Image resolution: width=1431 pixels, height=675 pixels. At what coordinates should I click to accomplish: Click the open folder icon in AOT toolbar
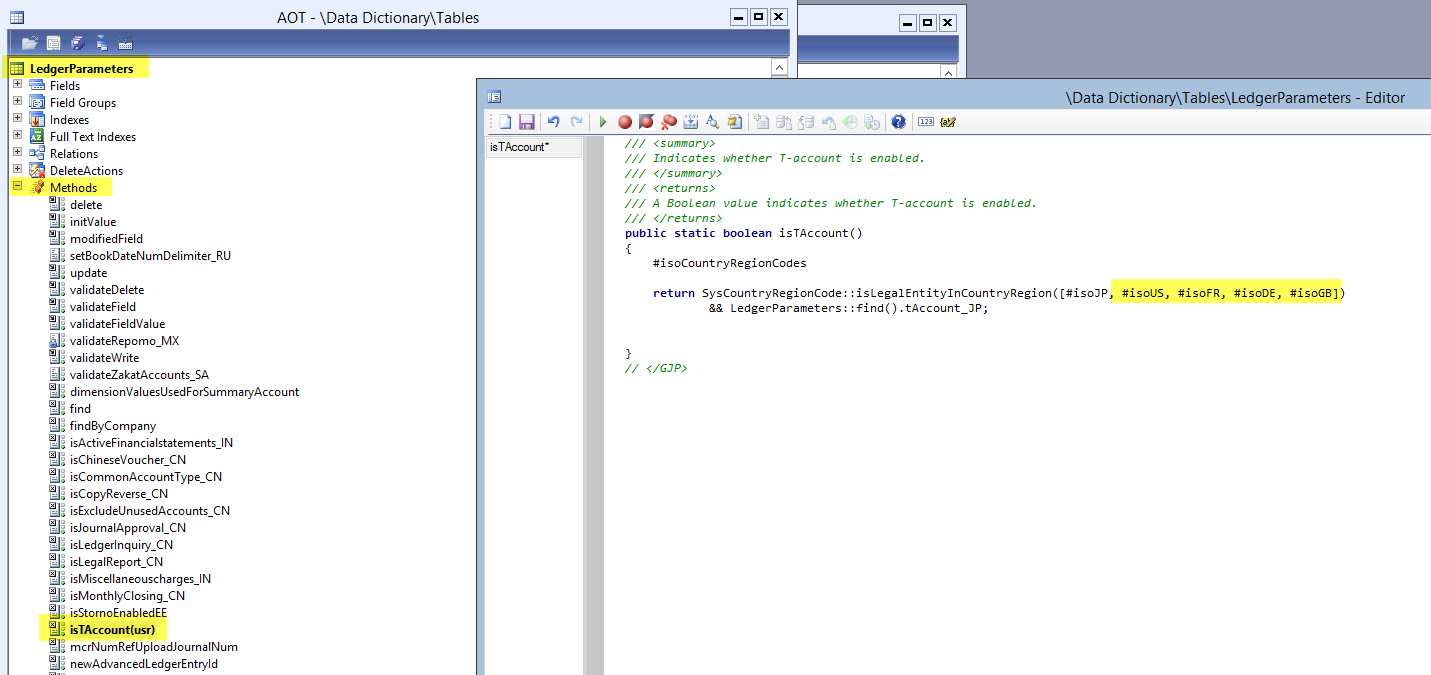pyautogui.click(x=30, y=43)
